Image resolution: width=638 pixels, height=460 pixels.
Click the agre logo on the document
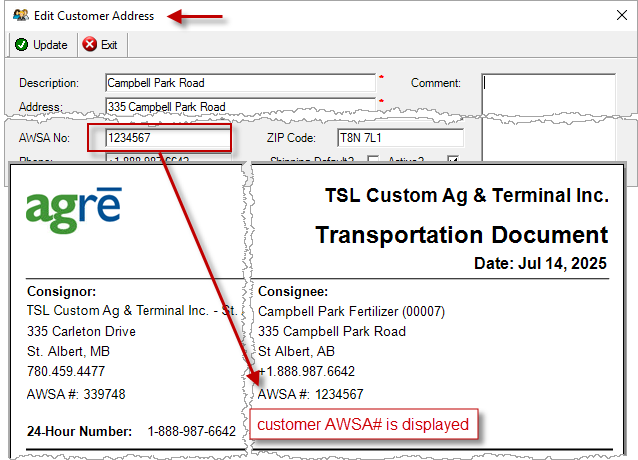(x=74, y=210)
